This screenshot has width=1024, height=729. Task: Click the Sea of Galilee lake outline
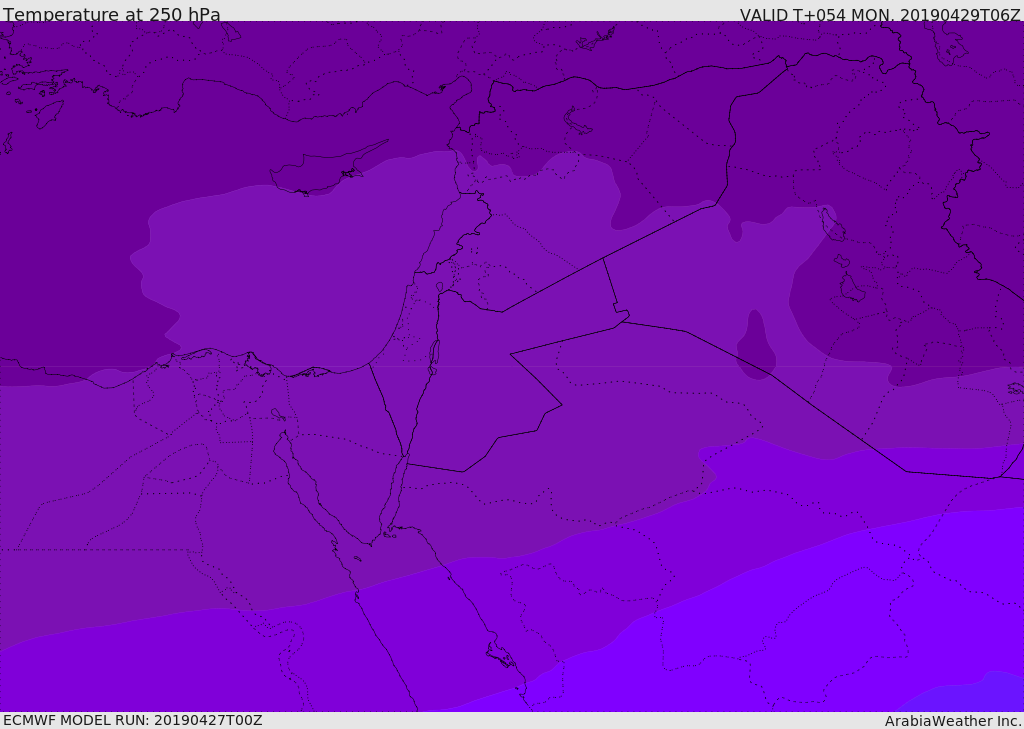pyautogui.click(x=439, y=288)
